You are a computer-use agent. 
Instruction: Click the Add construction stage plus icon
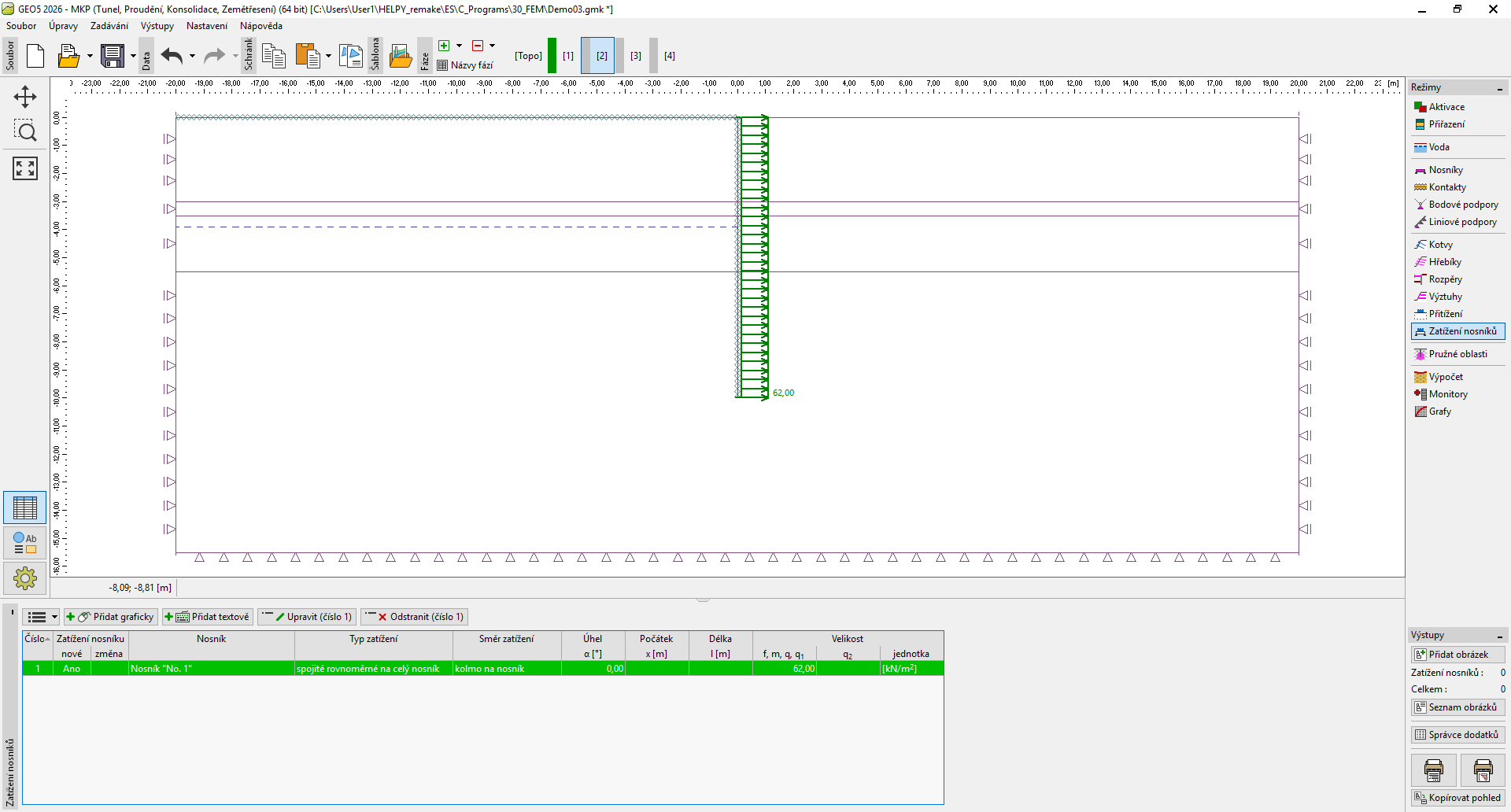click(444, 46)
